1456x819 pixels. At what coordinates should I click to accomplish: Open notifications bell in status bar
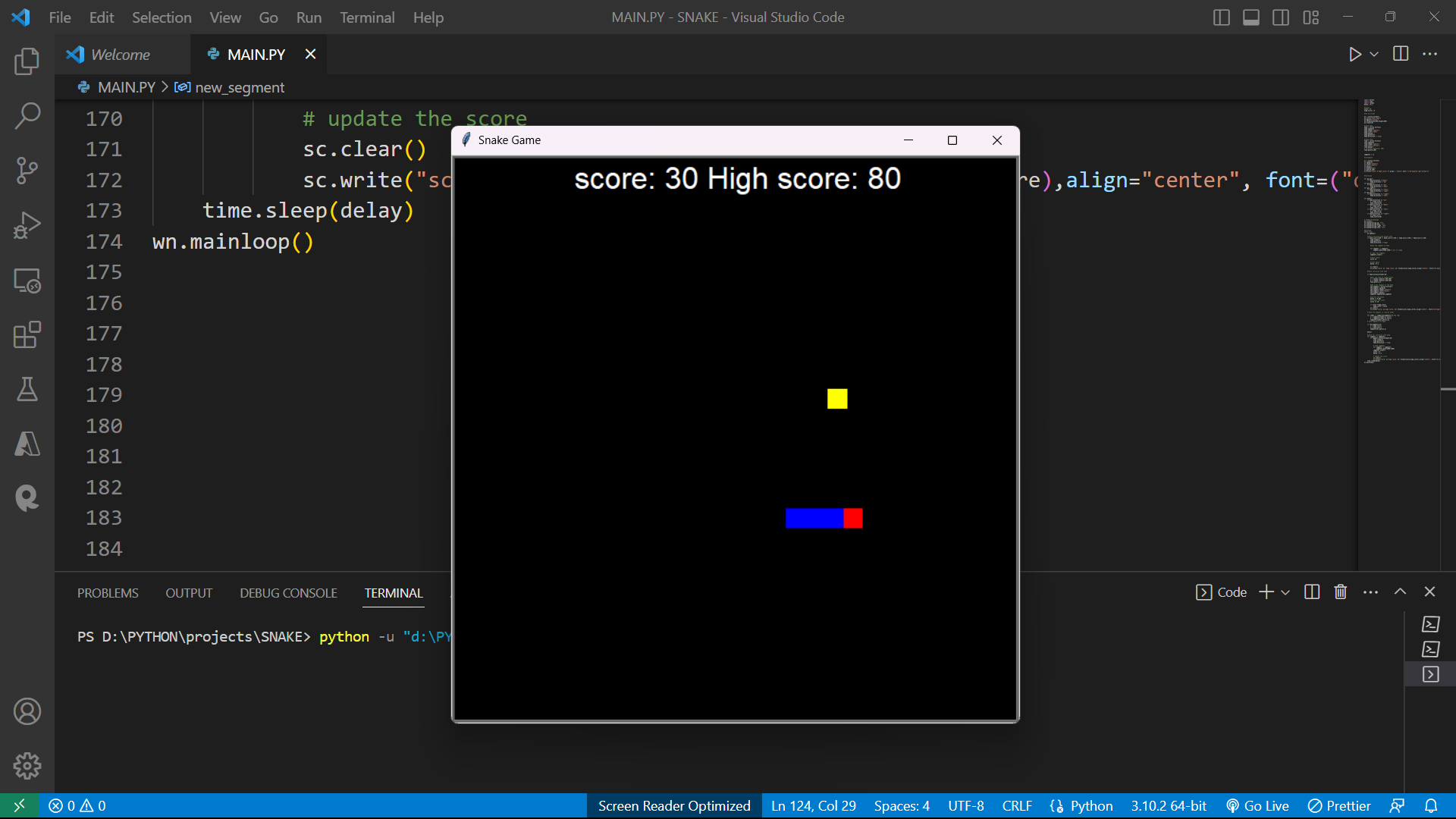pyautogui.click(x=1431, y=805)
